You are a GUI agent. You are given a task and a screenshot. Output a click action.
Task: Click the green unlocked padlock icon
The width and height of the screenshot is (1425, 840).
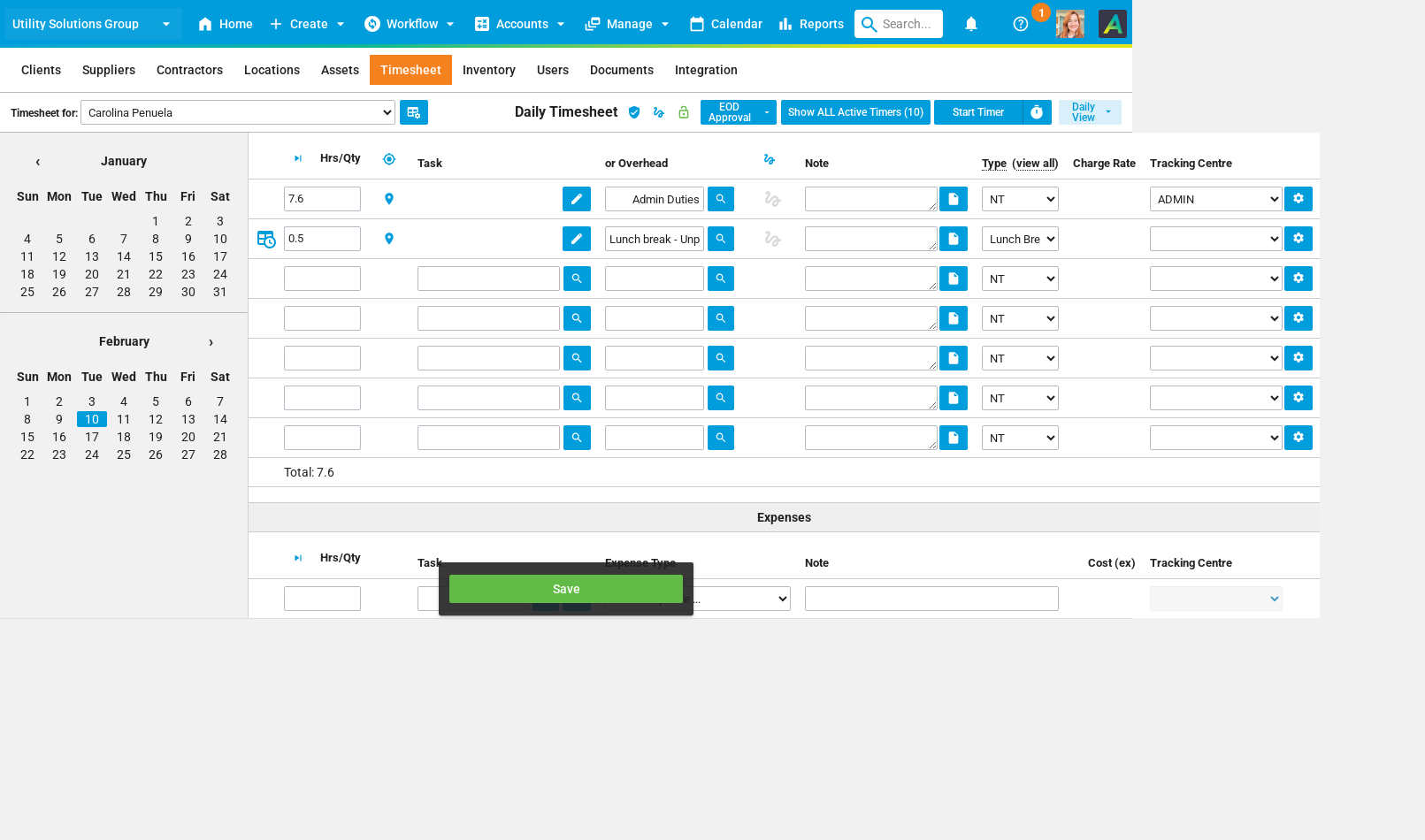click(x=683, y=112)
